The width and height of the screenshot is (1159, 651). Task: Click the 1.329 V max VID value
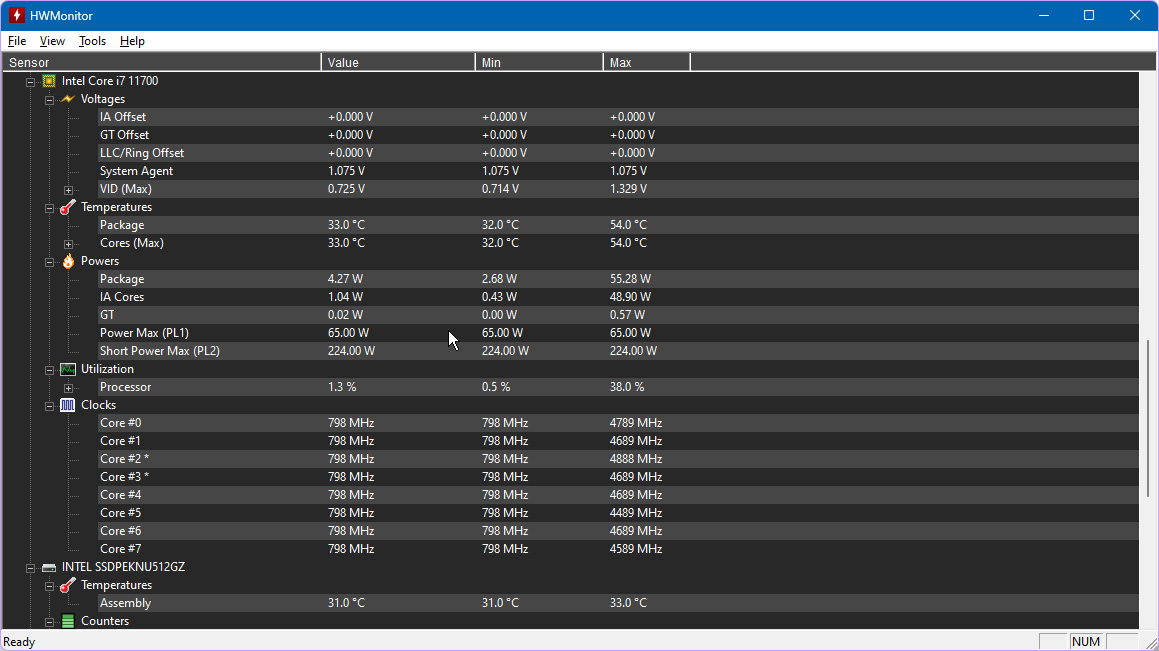point(628,189)
